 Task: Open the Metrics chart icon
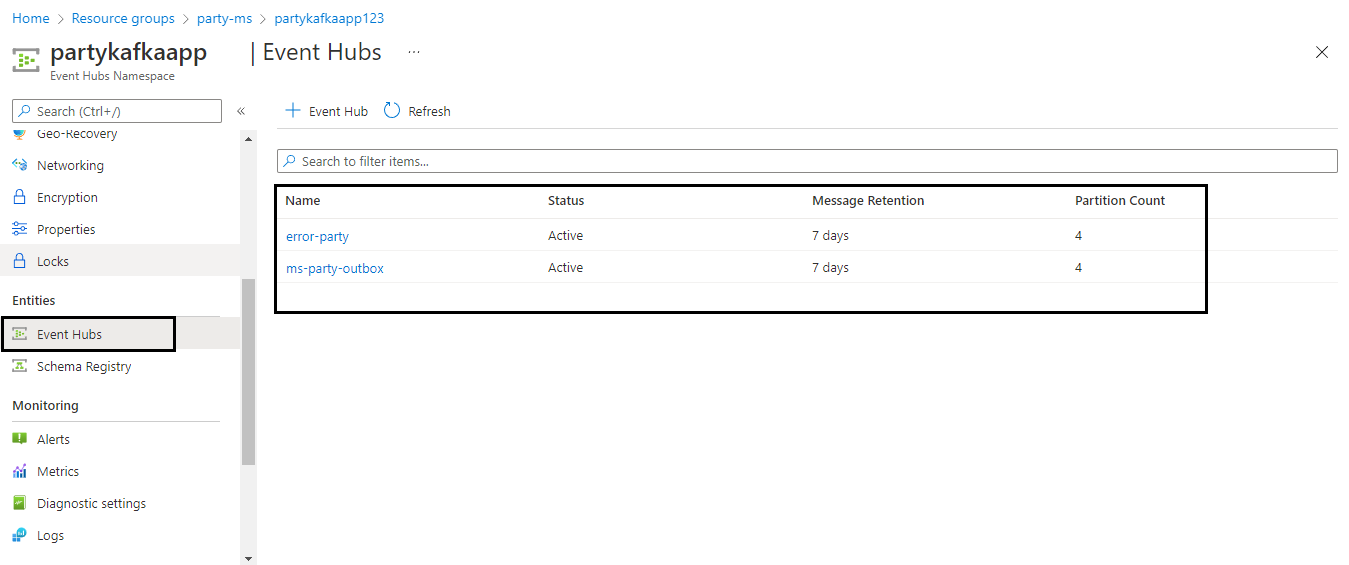click(19, 471)
